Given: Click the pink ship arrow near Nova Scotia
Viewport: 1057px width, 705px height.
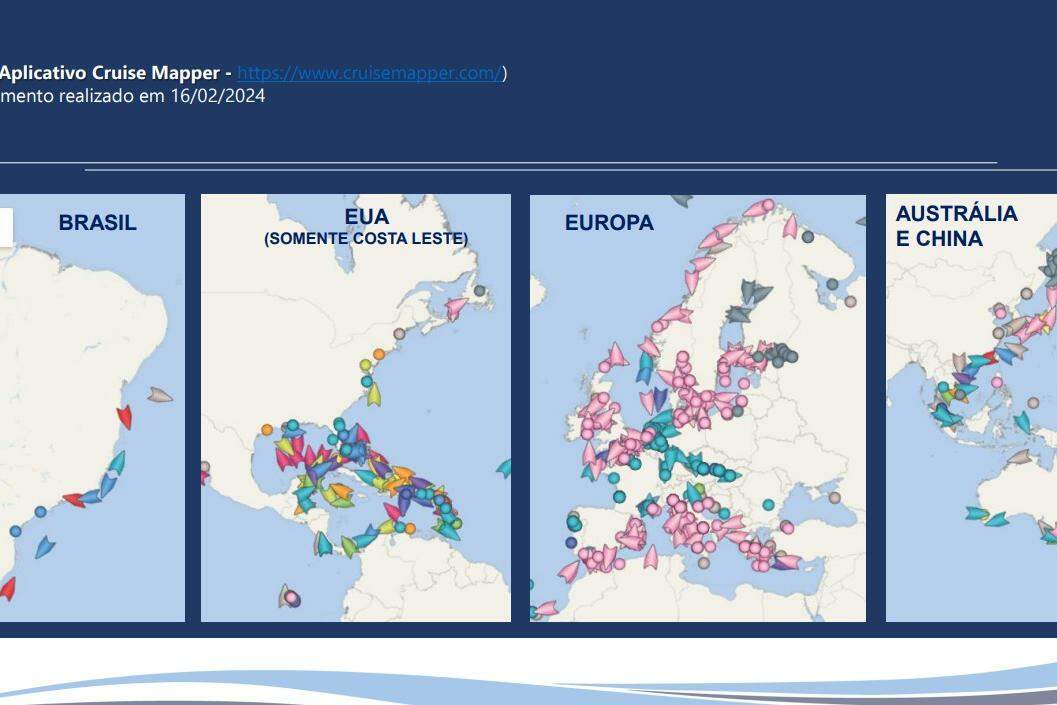Looking at the screenshot, I should click(456, 307).
